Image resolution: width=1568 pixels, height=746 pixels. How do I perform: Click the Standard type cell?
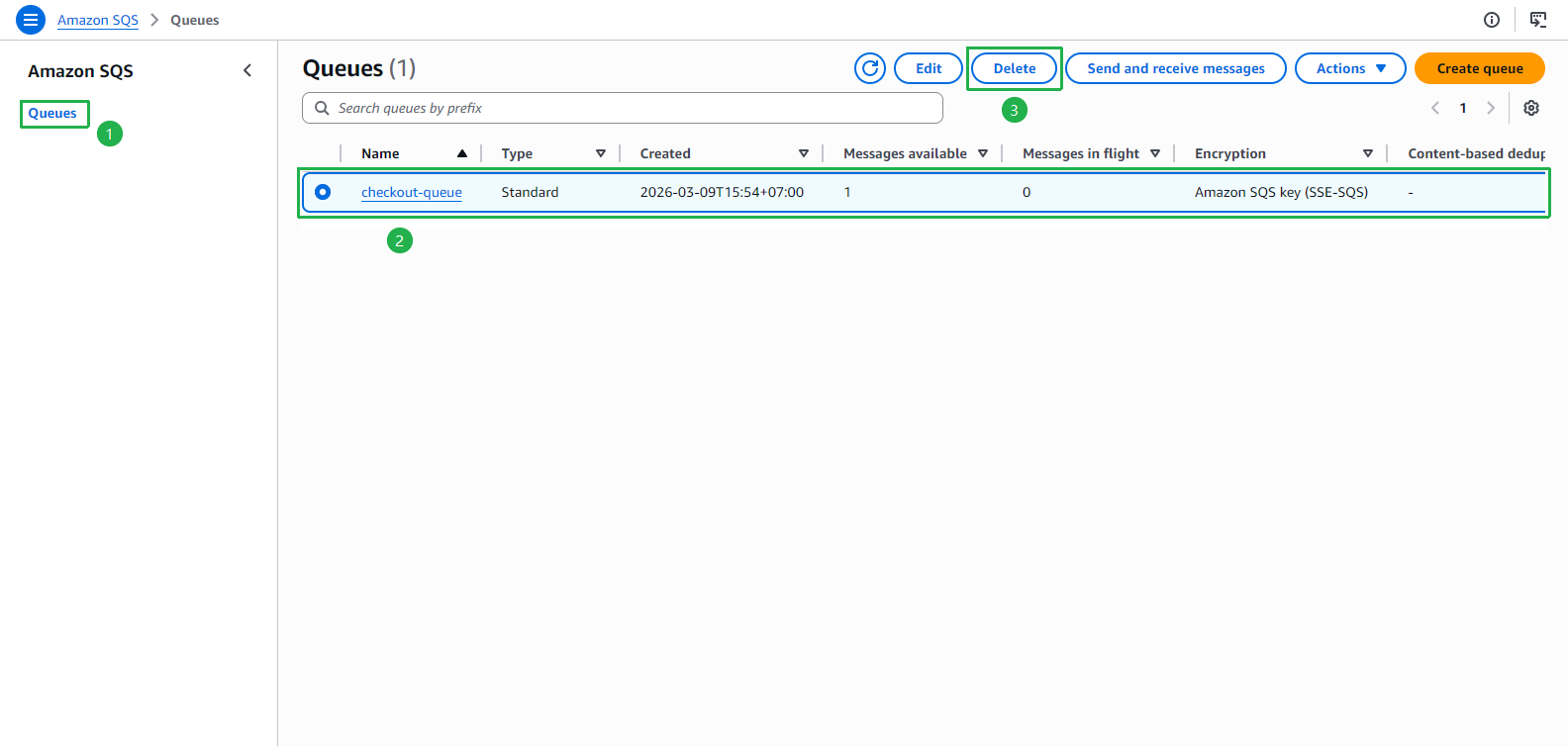pyautogui.click(x=530, y=192)
